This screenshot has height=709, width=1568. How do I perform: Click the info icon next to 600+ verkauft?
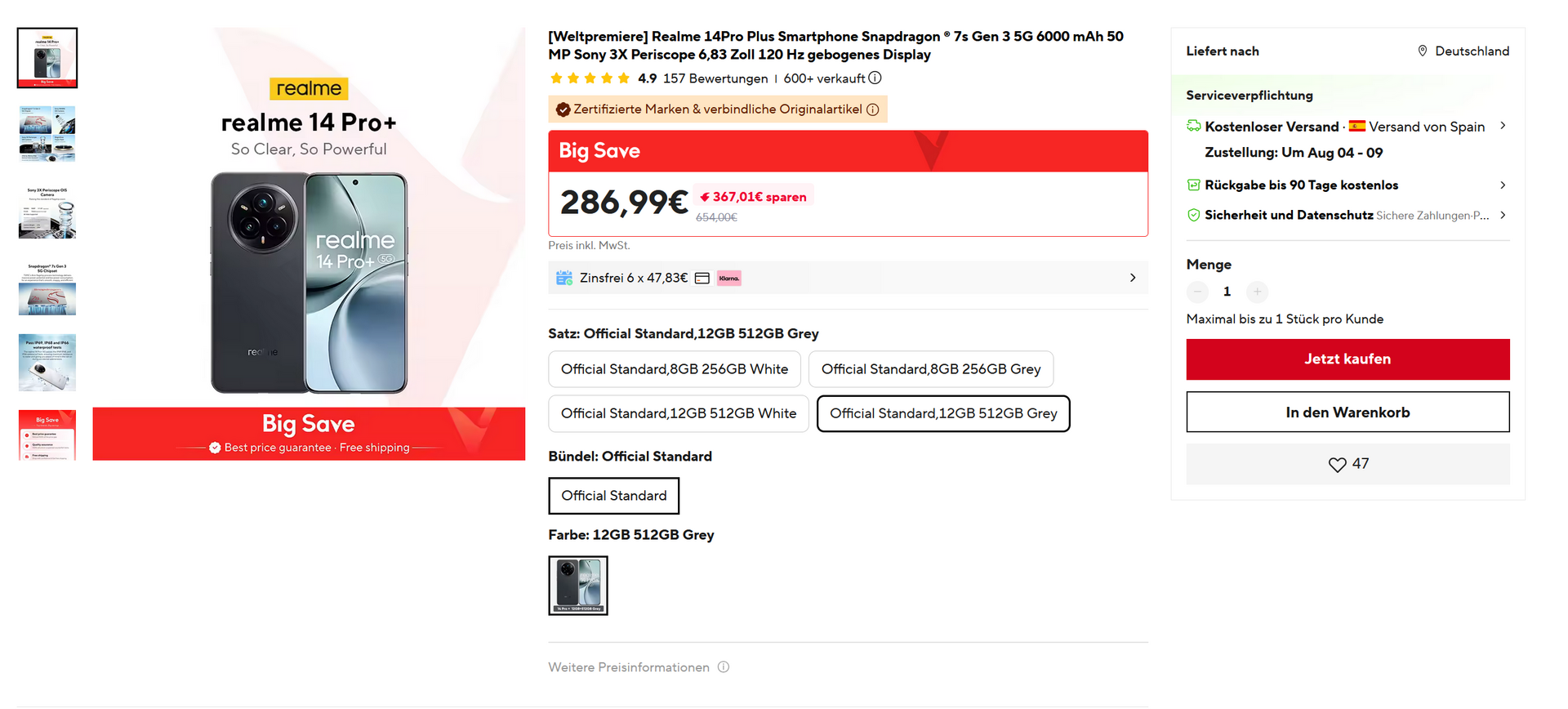point(875,78)
